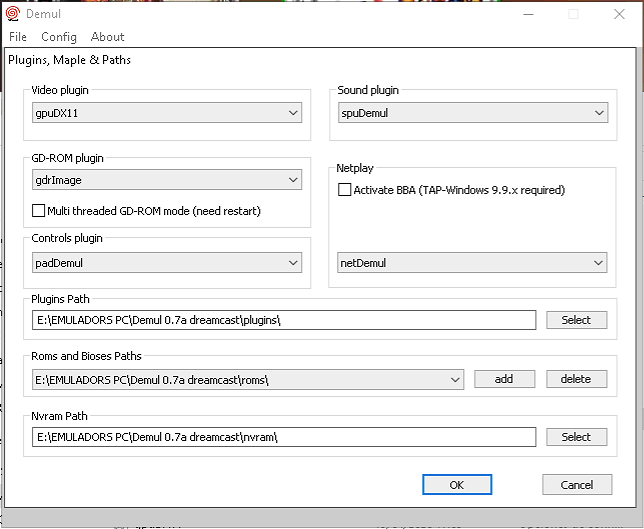Click the 'Plugins, Maple & Paths' heading
Image resolution: width=644 pixels, height=529 pixels.
click(x=69, y=60)
